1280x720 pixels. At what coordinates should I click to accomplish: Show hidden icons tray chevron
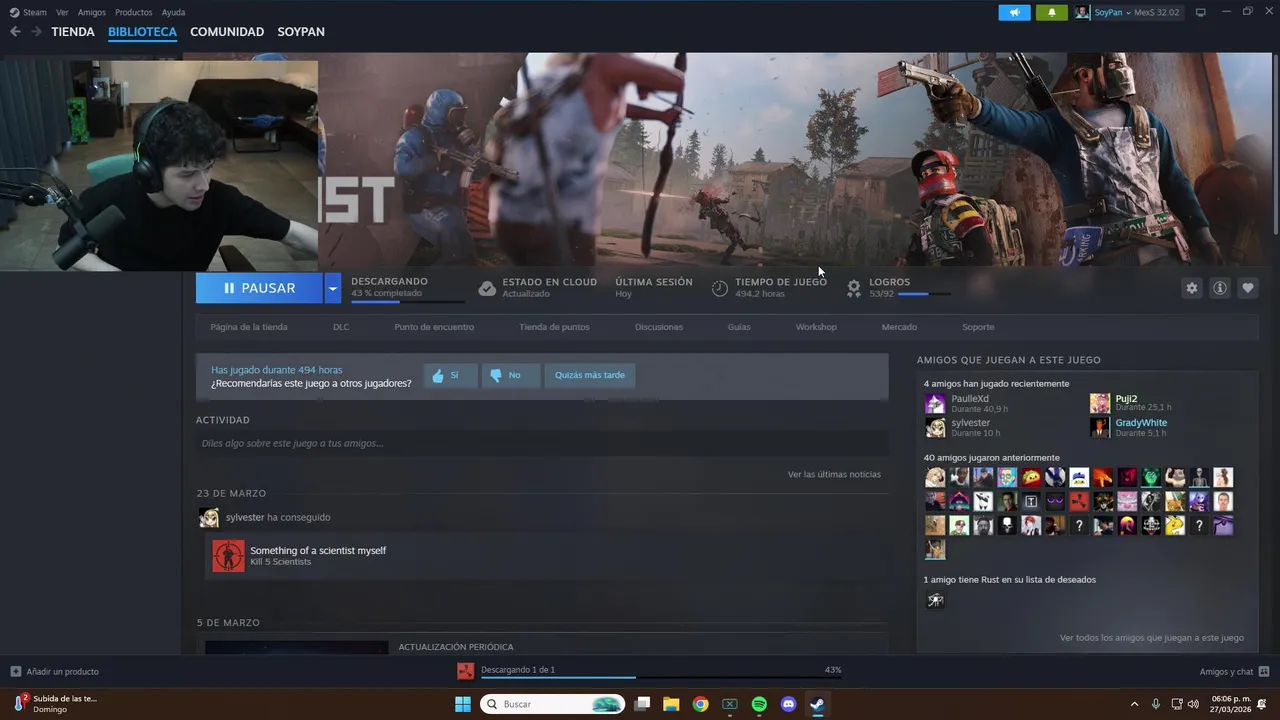point(1134,704)
